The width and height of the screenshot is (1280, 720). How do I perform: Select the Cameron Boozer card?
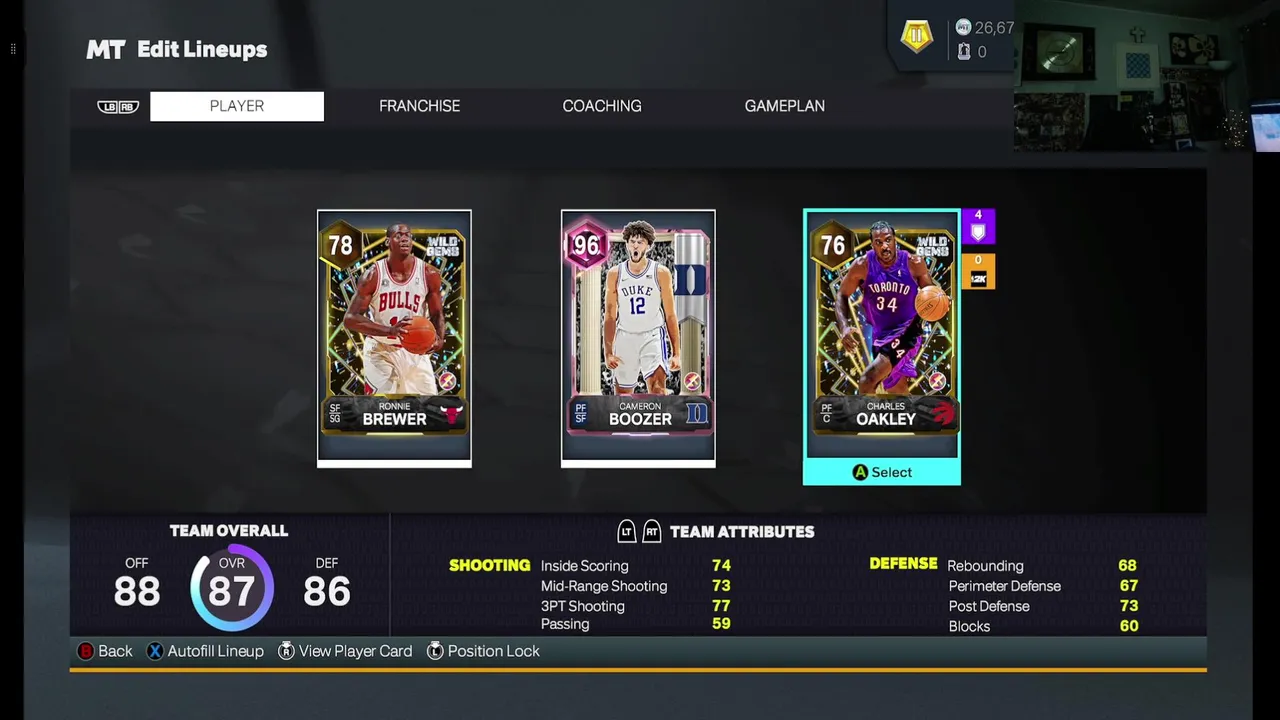[x=638, y=338]
